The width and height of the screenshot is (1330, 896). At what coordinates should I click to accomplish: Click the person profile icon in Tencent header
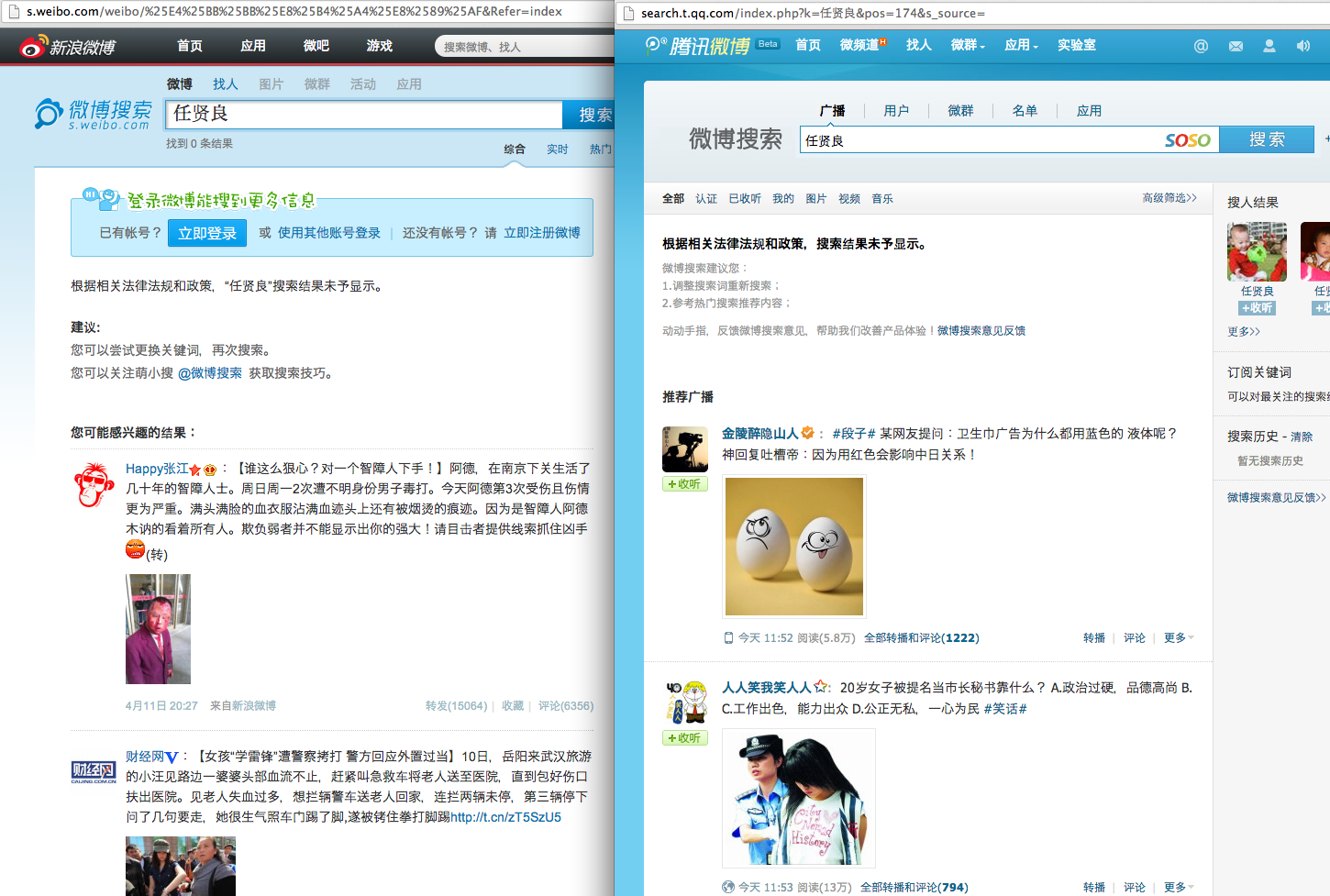[x=1269, y=46]
